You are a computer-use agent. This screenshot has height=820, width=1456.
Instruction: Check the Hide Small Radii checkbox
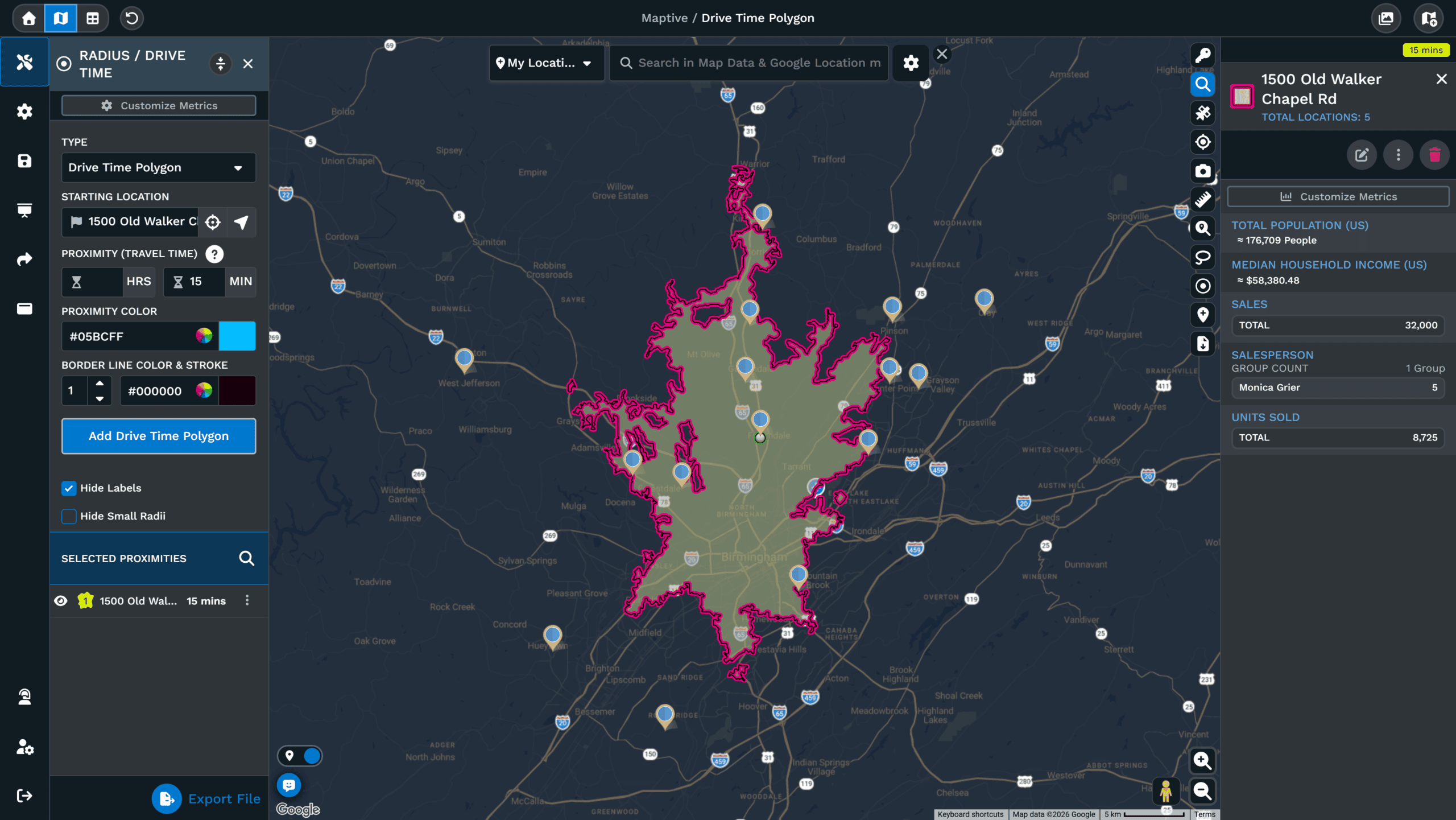69,516
